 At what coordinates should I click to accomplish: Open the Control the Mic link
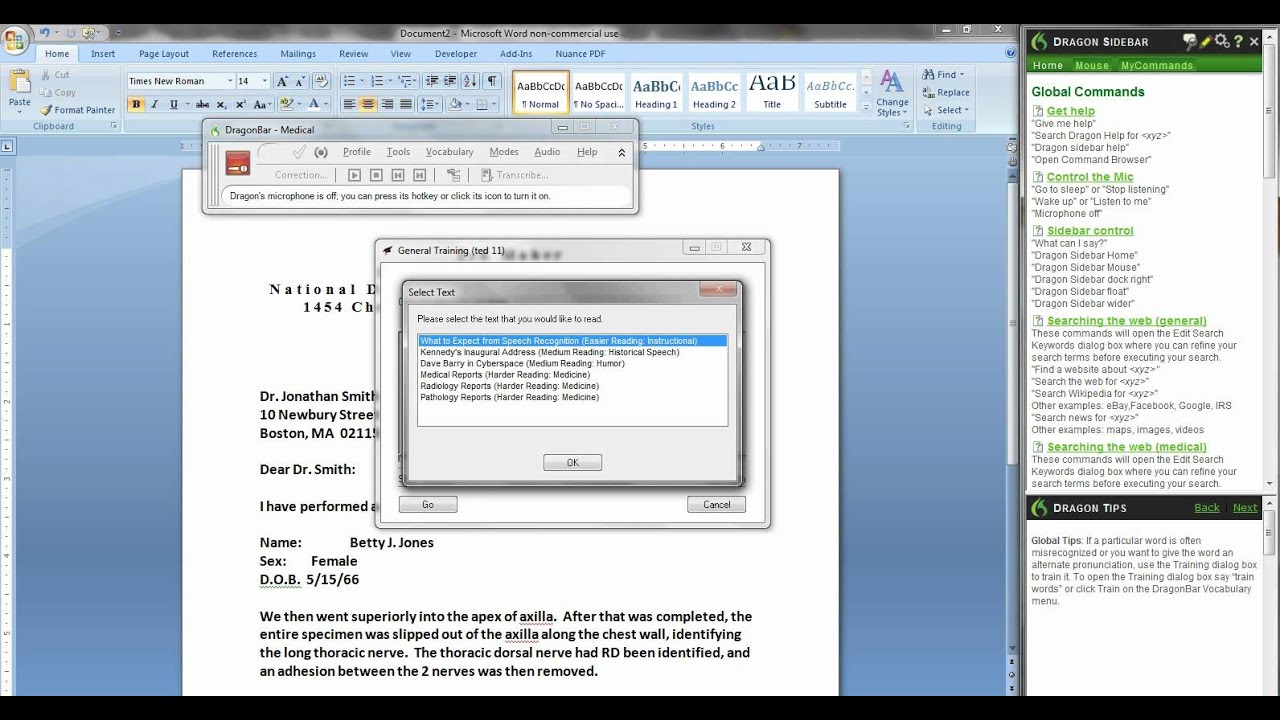1090,177
